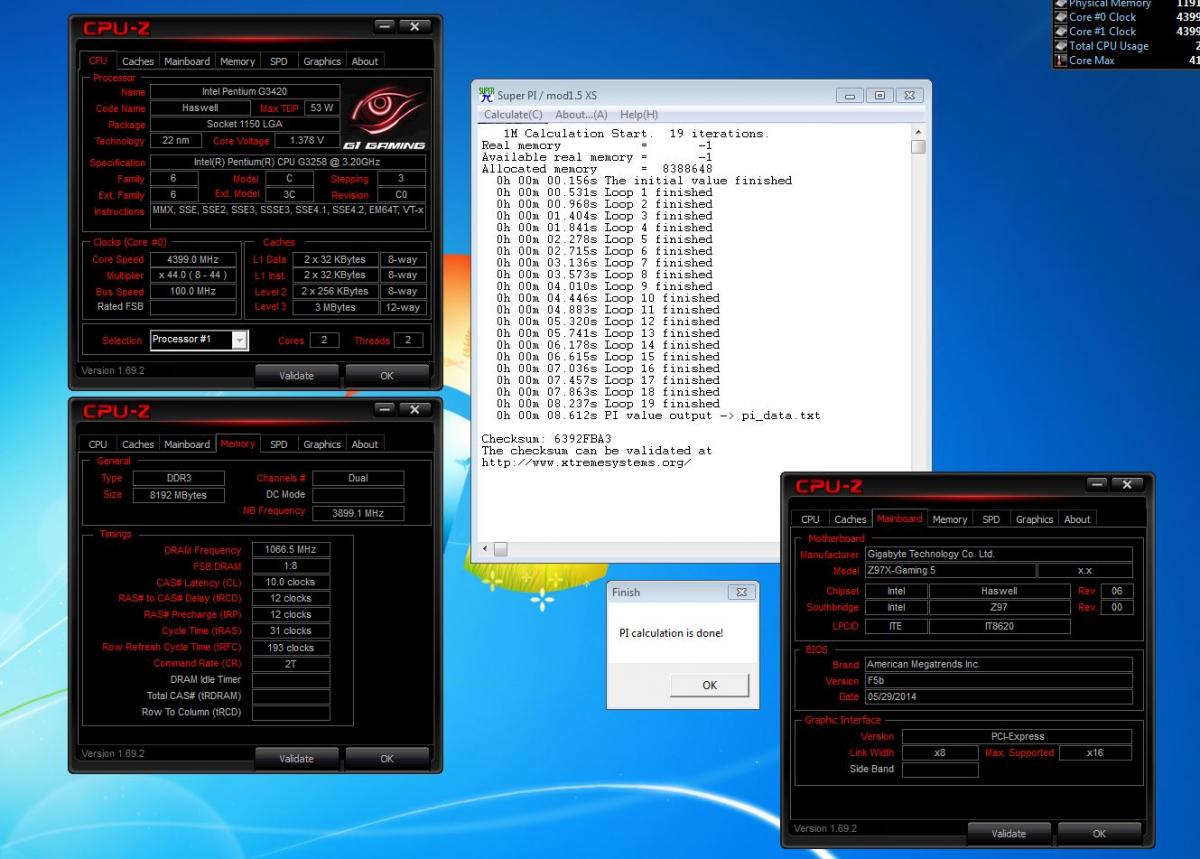
Task: Click the Specification Pentium G3258 field
Action: click(287, 162)
